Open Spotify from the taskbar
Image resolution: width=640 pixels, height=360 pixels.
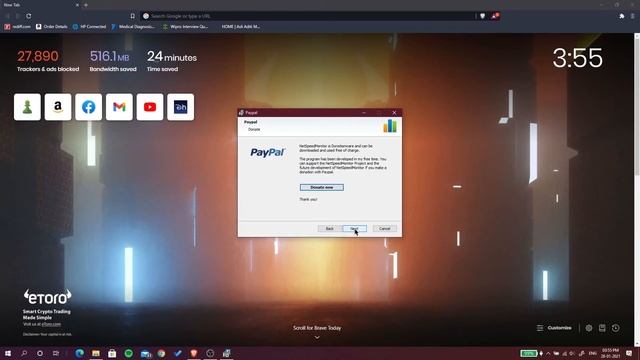point(129,353)
